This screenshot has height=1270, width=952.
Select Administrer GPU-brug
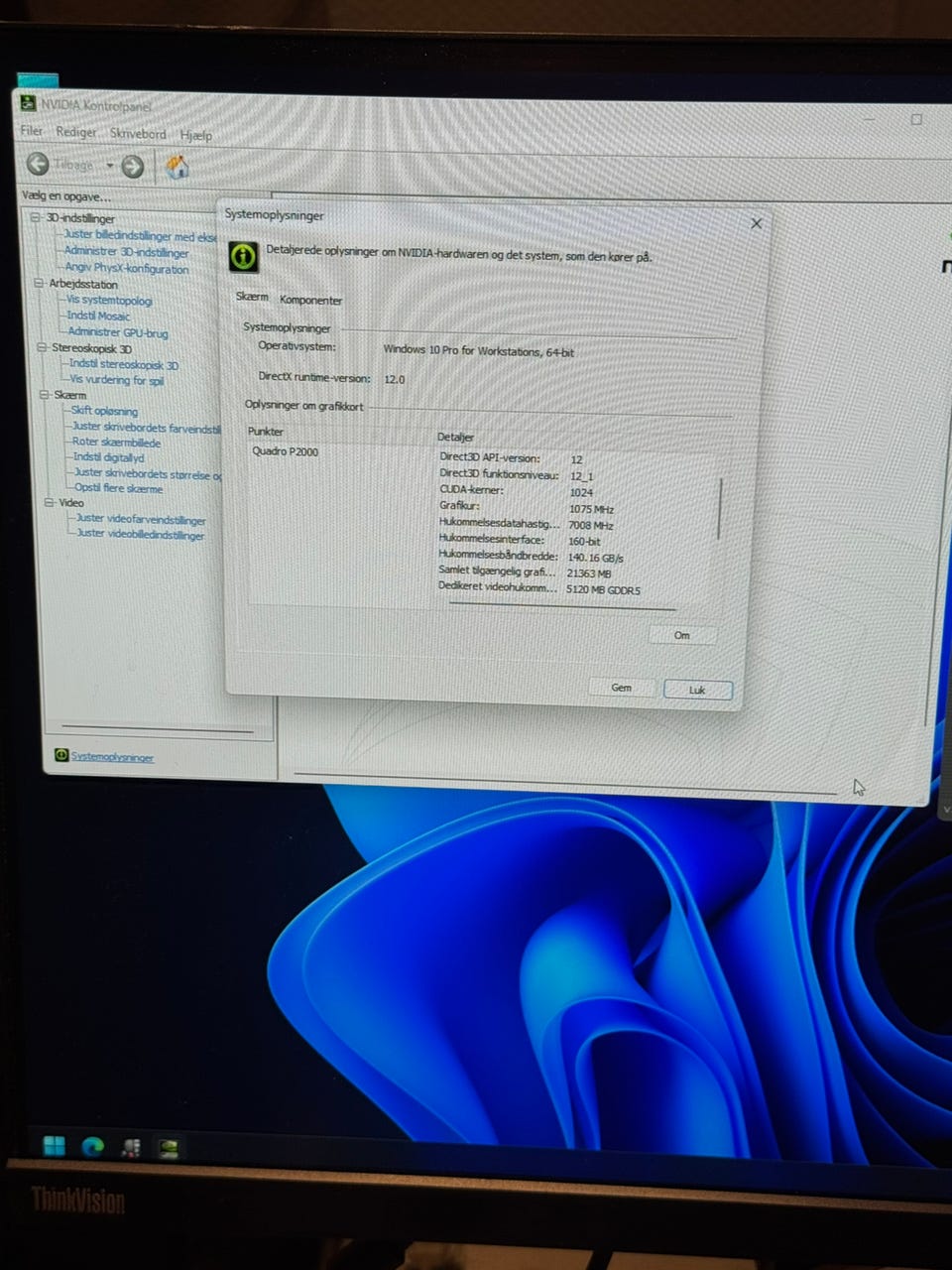tap(118, 332)
